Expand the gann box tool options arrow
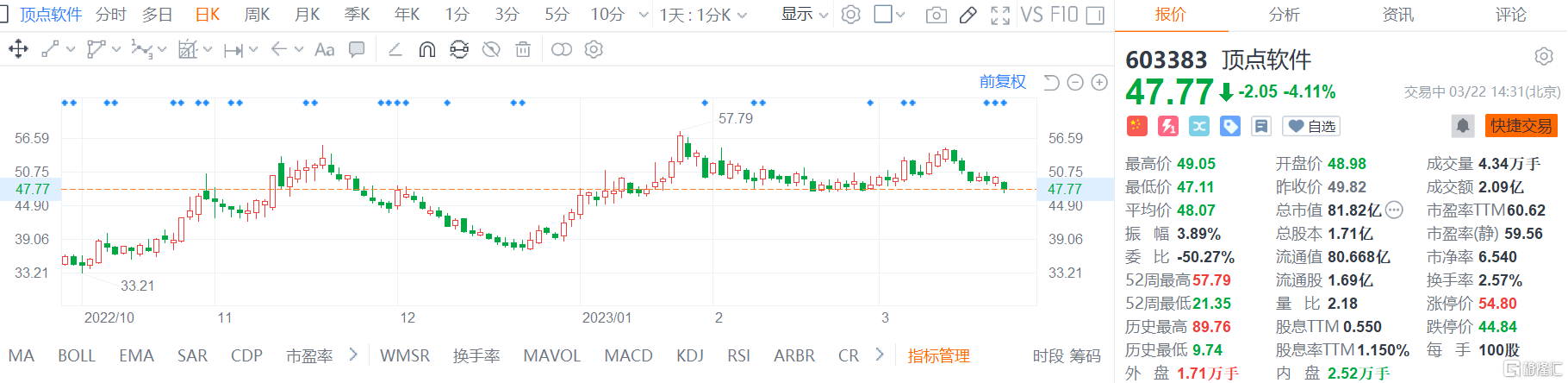Image resolution: width=1568 pixels, height=383 pixels. click(x=208, y=50)
